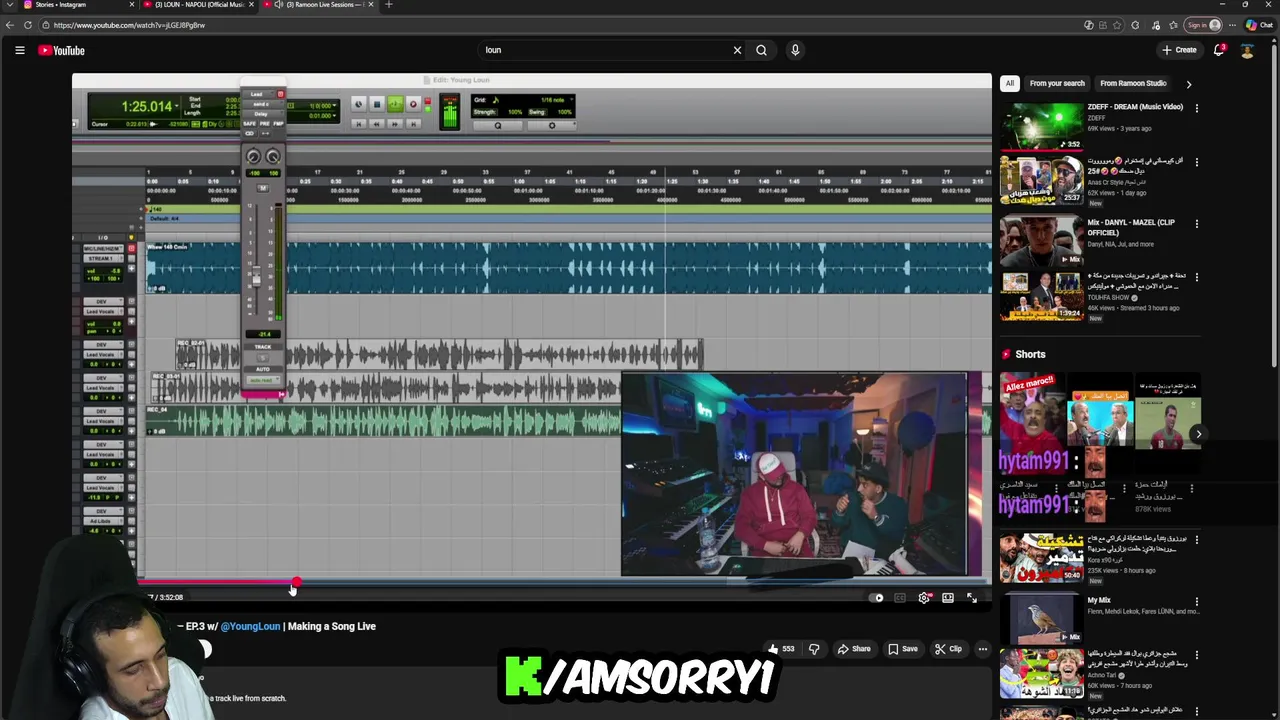The image size is (1280, 720).
Task: Open options for TOUHFA SHOW video
Action: (1197, 276)
